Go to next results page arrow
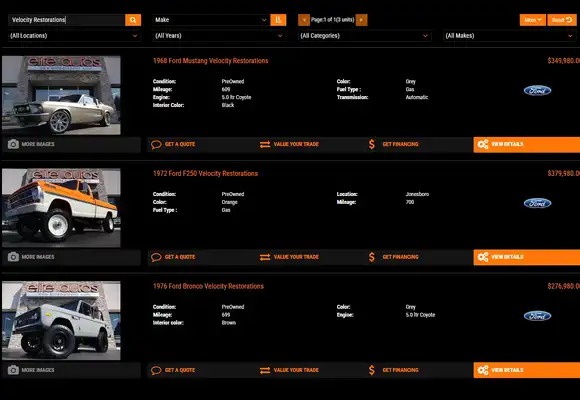The width and height of the screenshot is (580, 400). [x=361, y=20]
